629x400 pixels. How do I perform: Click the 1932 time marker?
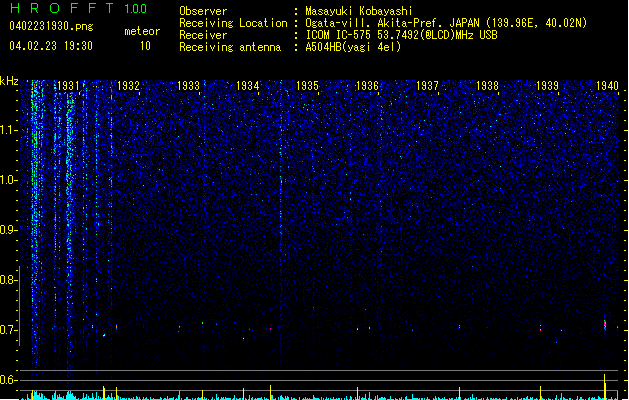[x=128, y=86]
